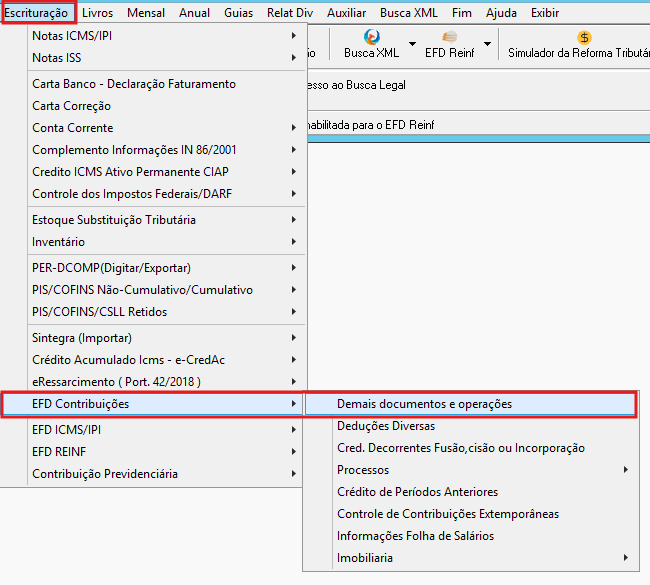Open the Ajuda menu
The width and height of the screenshot is (650, 585).
coord(501,13)
